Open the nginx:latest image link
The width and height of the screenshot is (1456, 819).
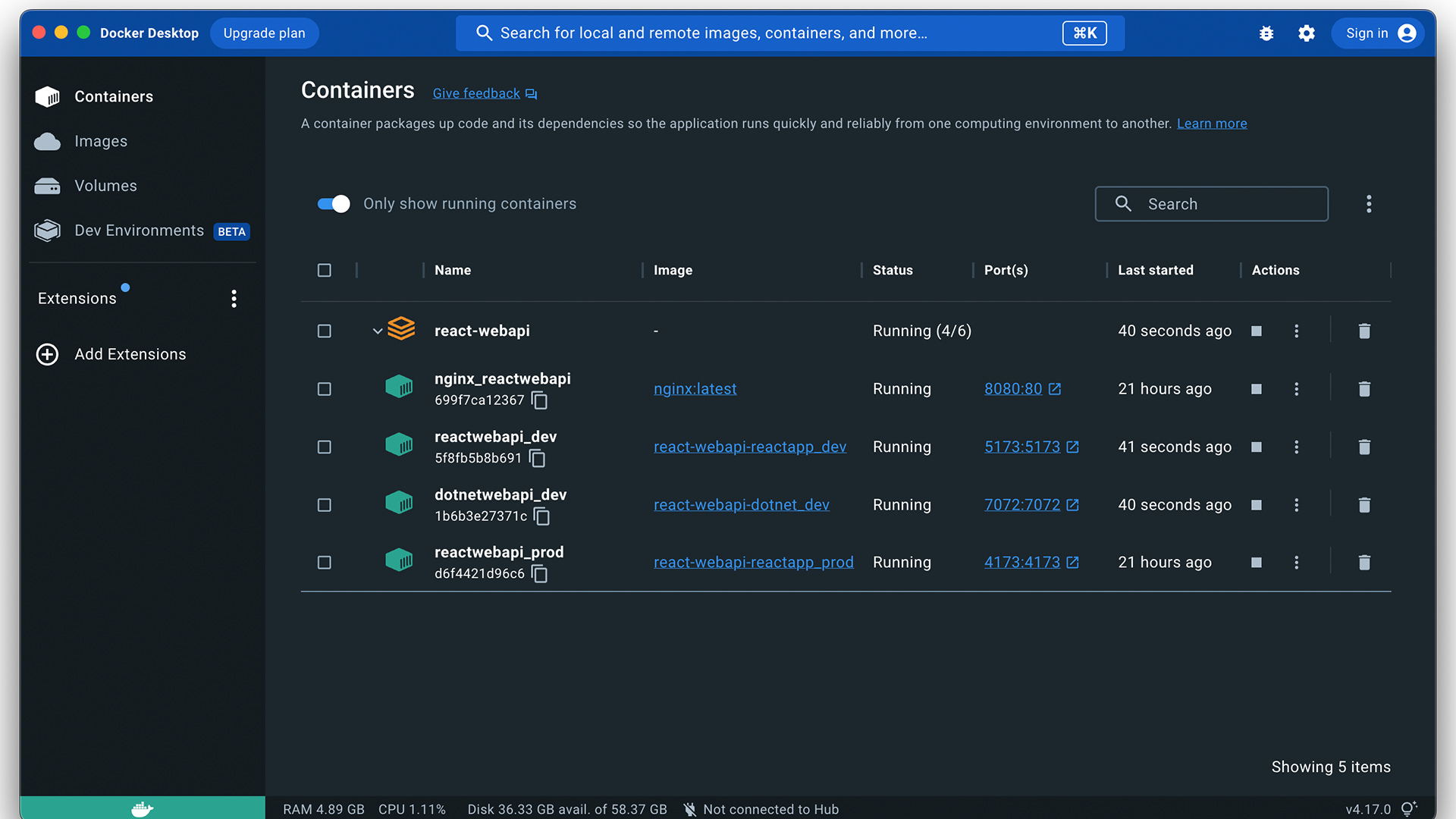pos(695,389)
